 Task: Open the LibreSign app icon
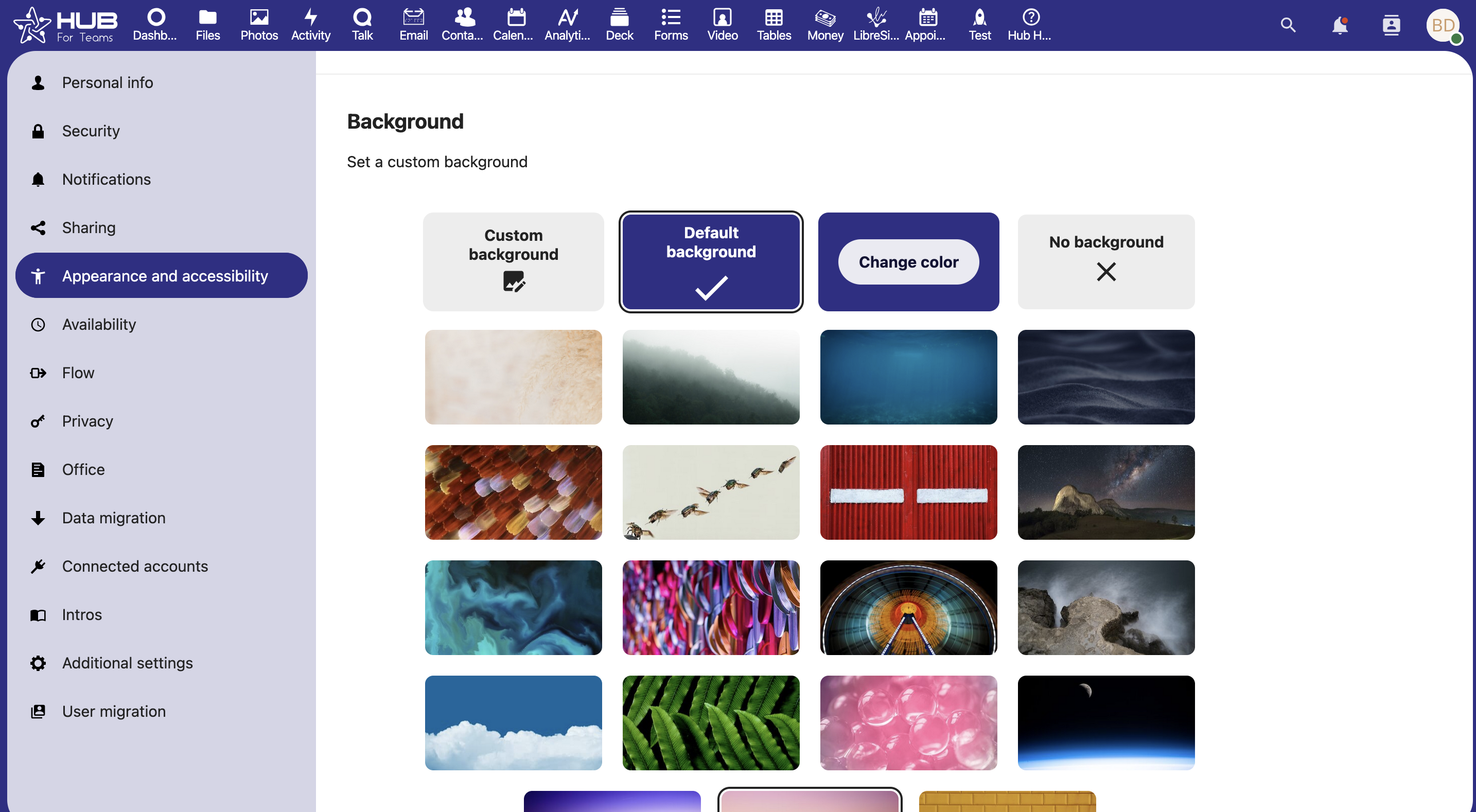click(876, 25)
